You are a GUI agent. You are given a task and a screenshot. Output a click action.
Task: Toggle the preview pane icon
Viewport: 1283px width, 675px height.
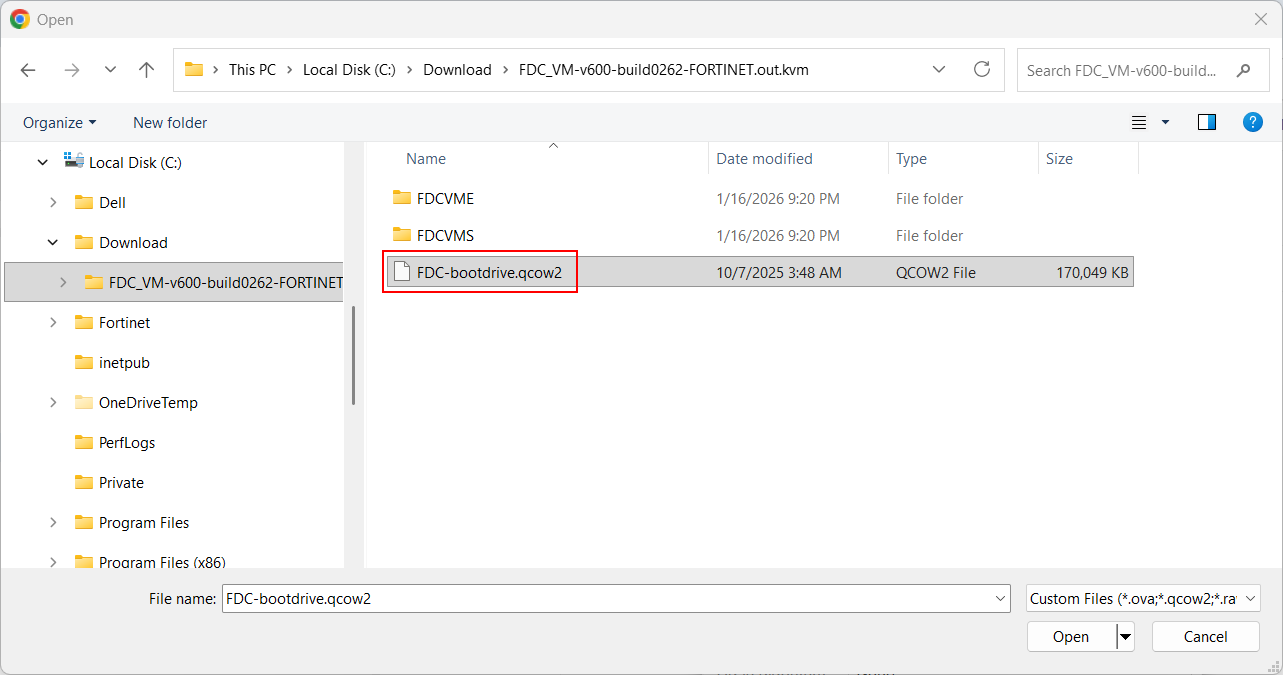tap(1207, 122)
